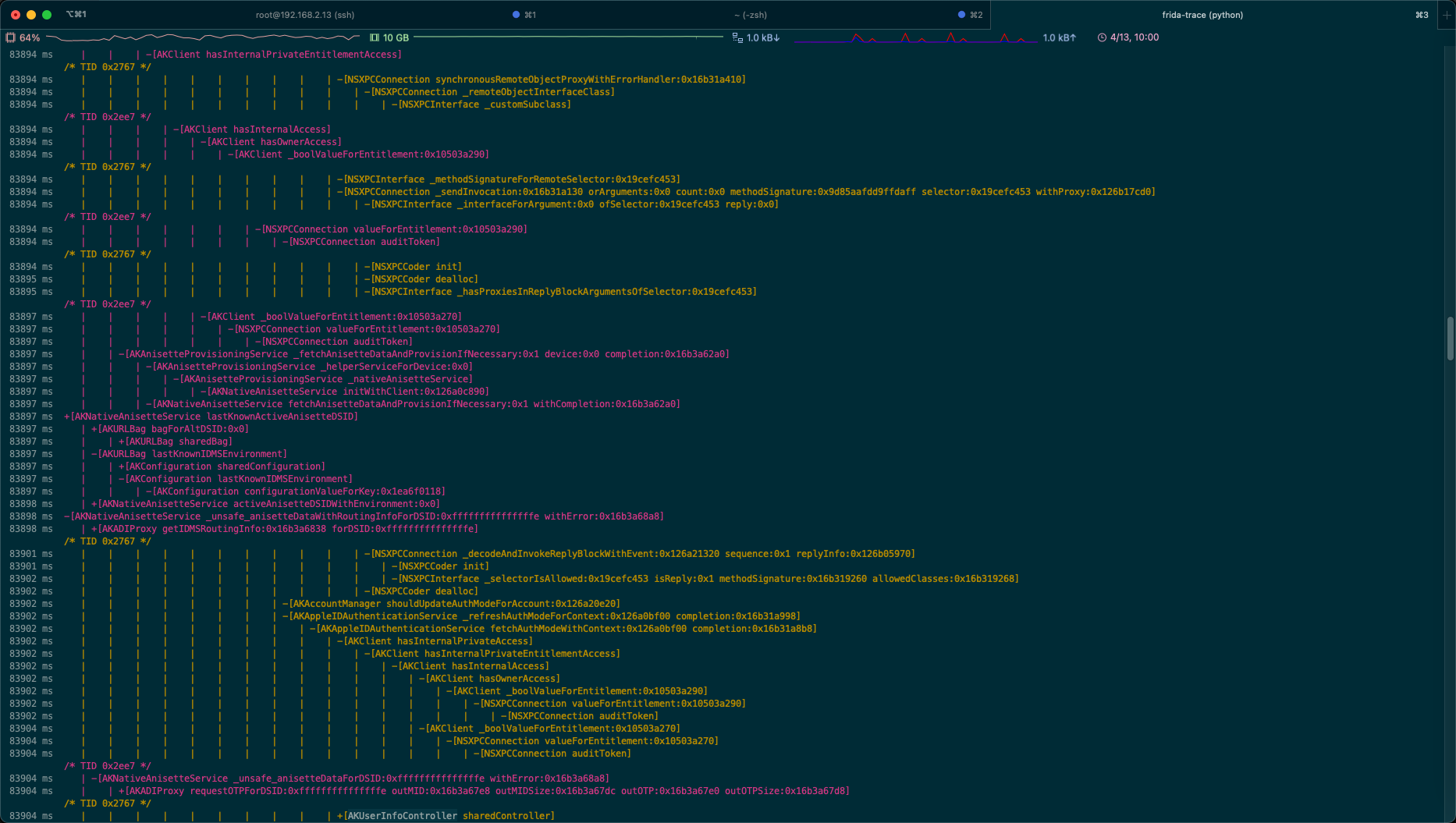Screen dimensions: 1456x823
Task: Click the clock icon in status bar
Action: click(1102, 37)
